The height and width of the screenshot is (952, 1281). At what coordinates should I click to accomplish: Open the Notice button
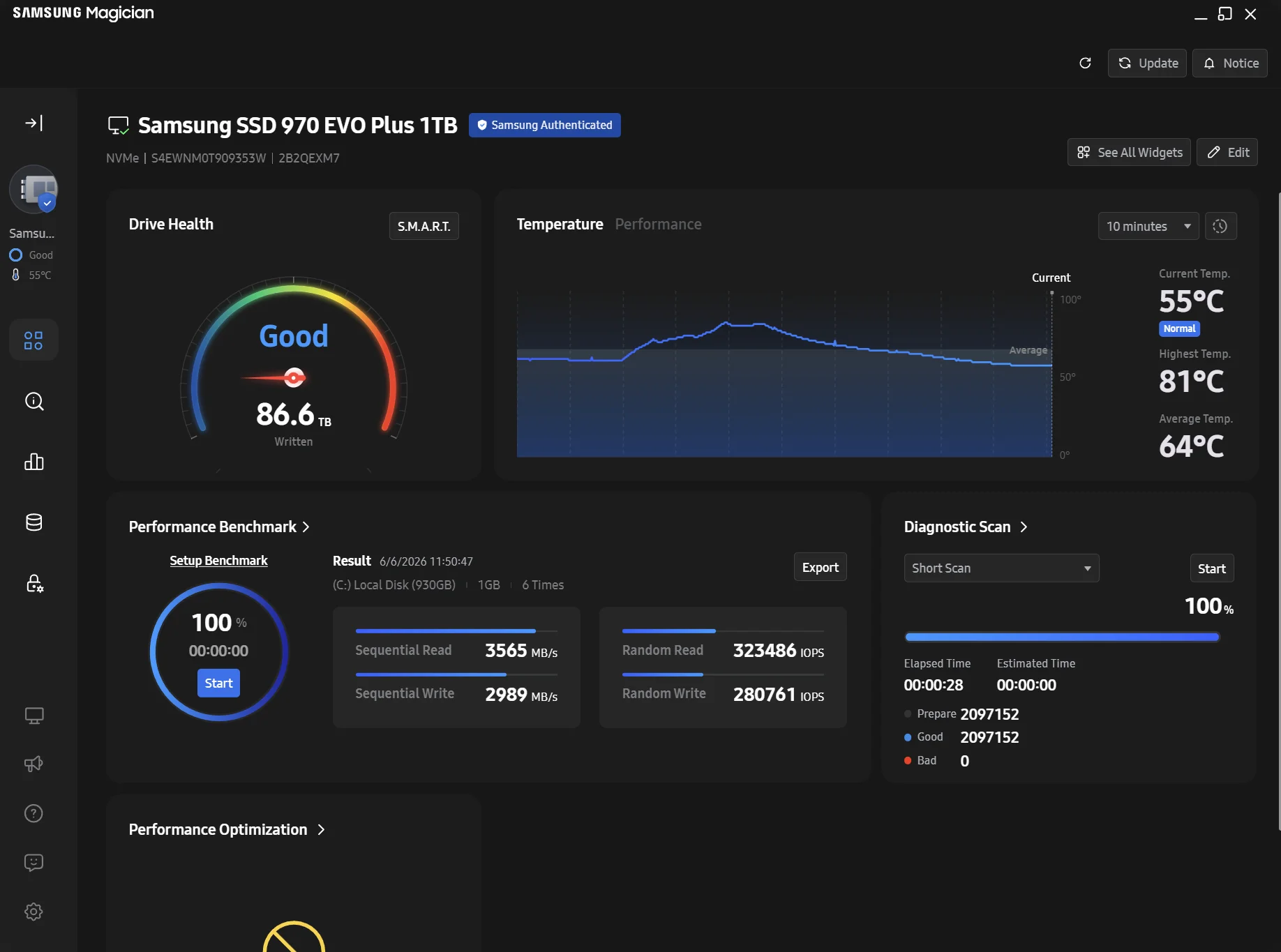[x=1229, y=63]
